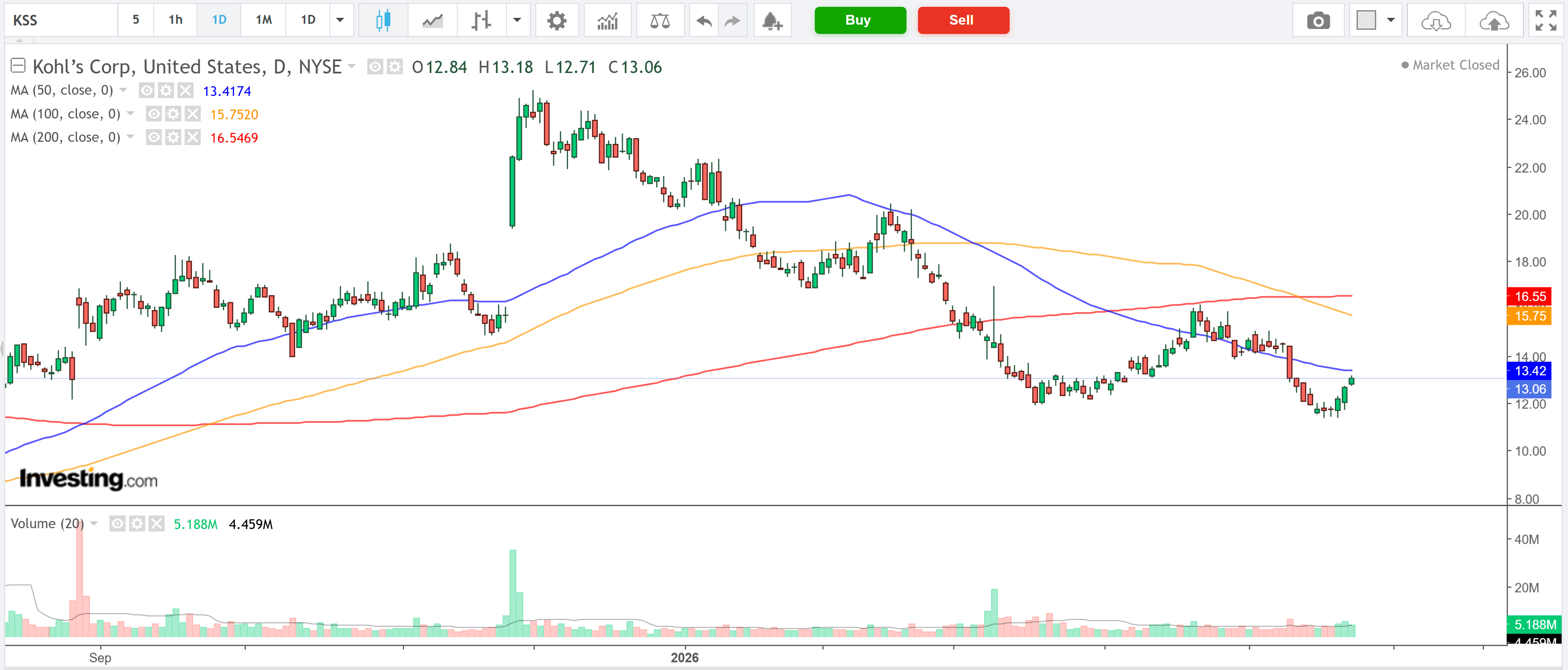Hide the Kohl's Corp main price series
The height and width of the screenshot is (670, 1568).
pyautogui.click(x=375, y=66)
